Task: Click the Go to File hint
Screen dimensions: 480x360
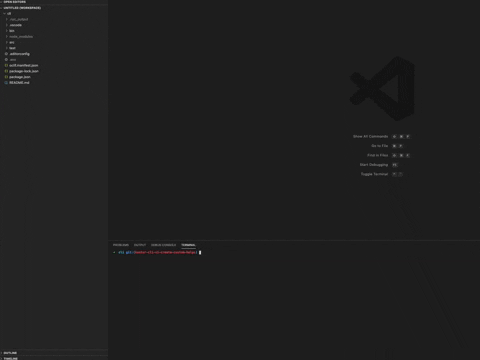Action: 380,146
